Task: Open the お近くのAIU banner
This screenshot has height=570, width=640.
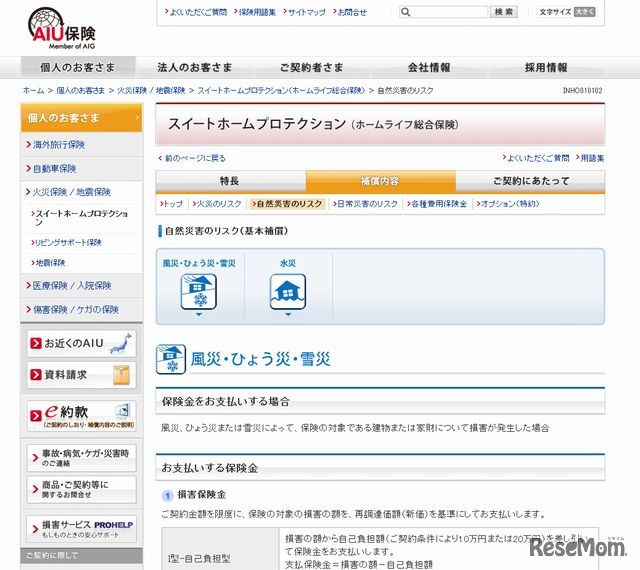Action: (81, 343)
